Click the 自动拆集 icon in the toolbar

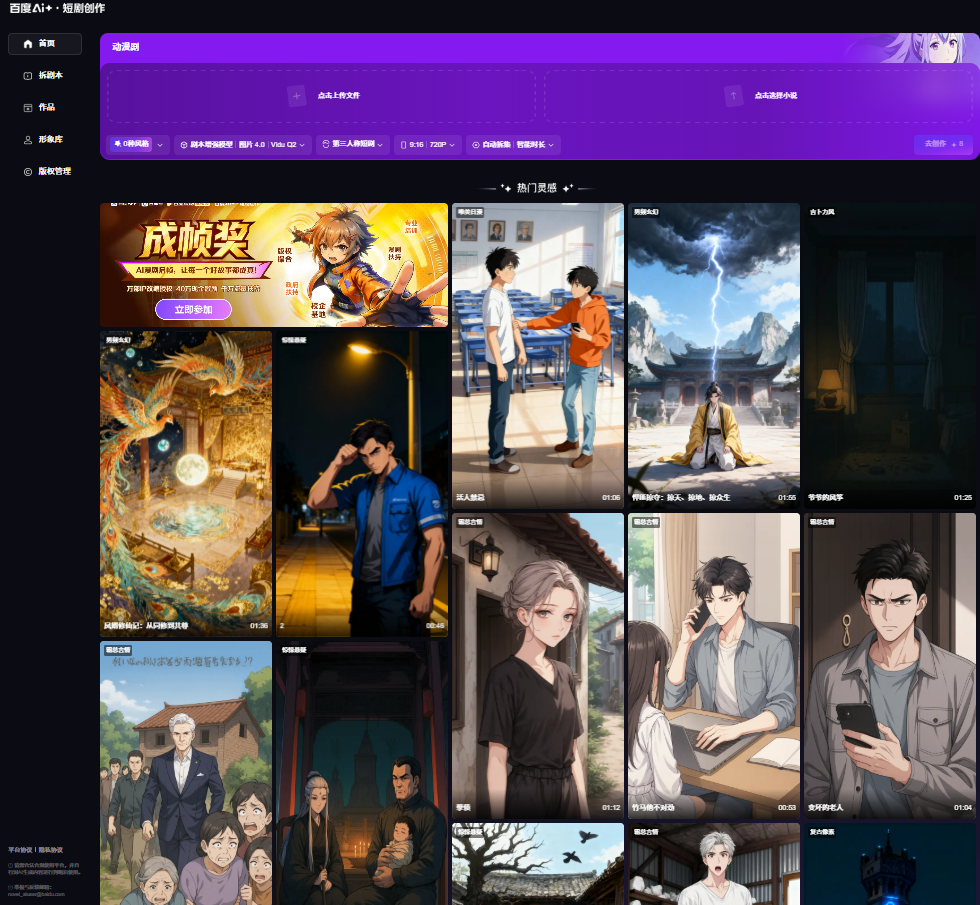[x=476, y=145]
